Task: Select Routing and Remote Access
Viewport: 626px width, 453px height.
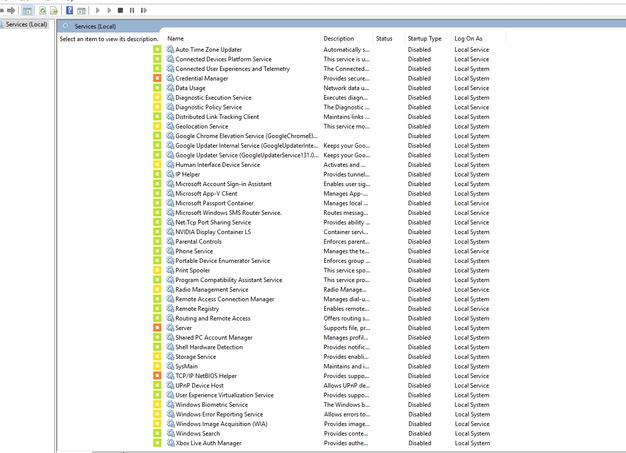Action: coord(213,318)
